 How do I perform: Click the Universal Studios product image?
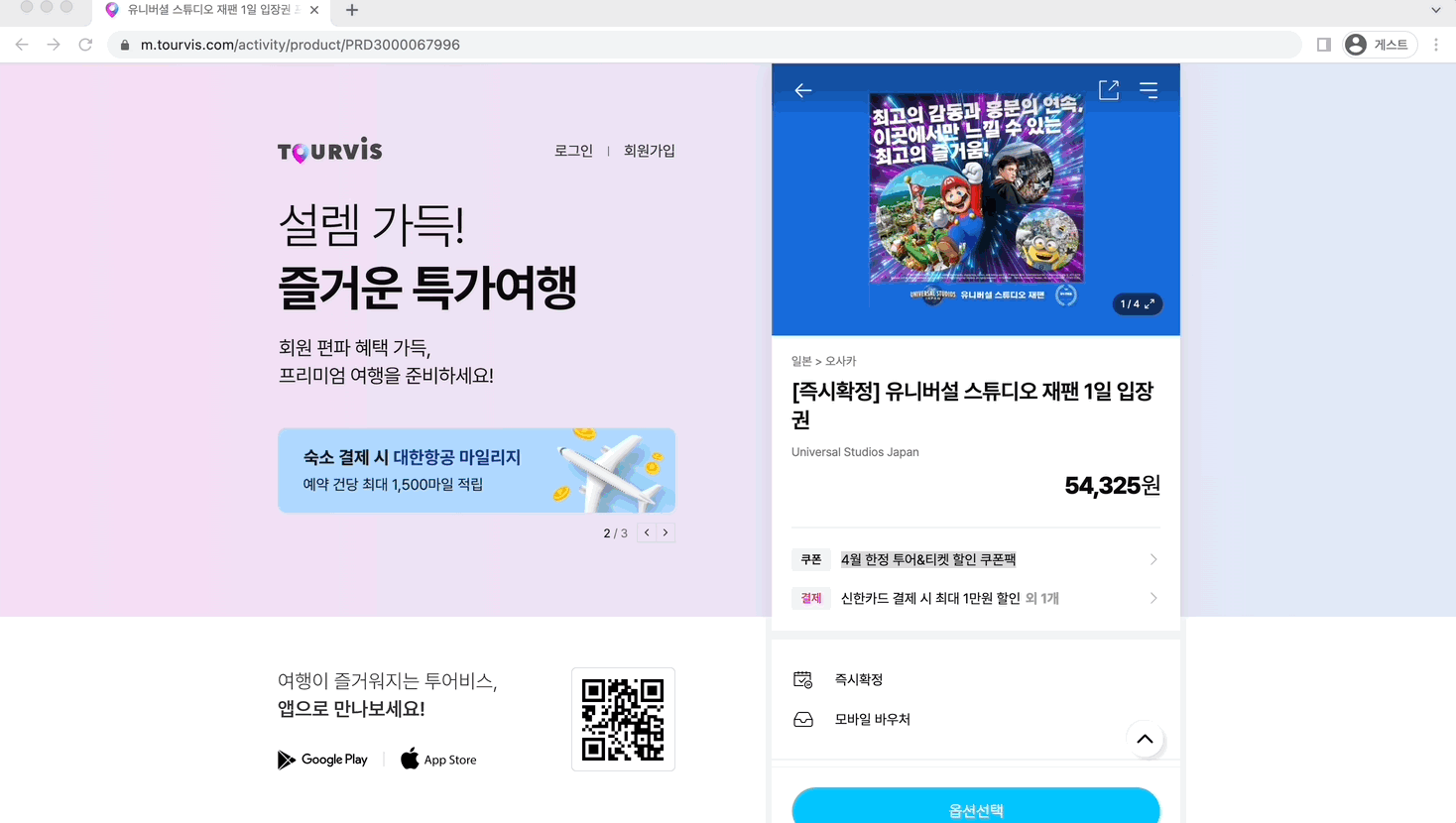(977, 199)
